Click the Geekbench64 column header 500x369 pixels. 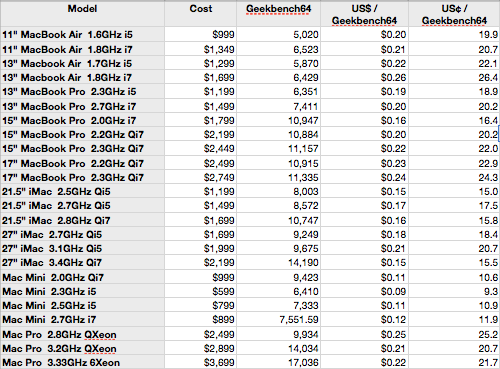(278, 14)
